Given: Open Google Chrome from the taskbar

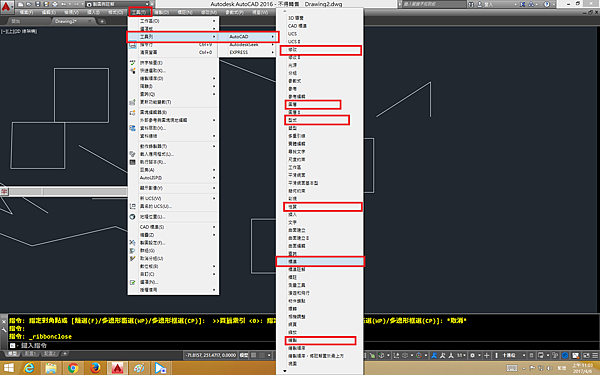Looking at the screenshot, I should click(73, 368).
